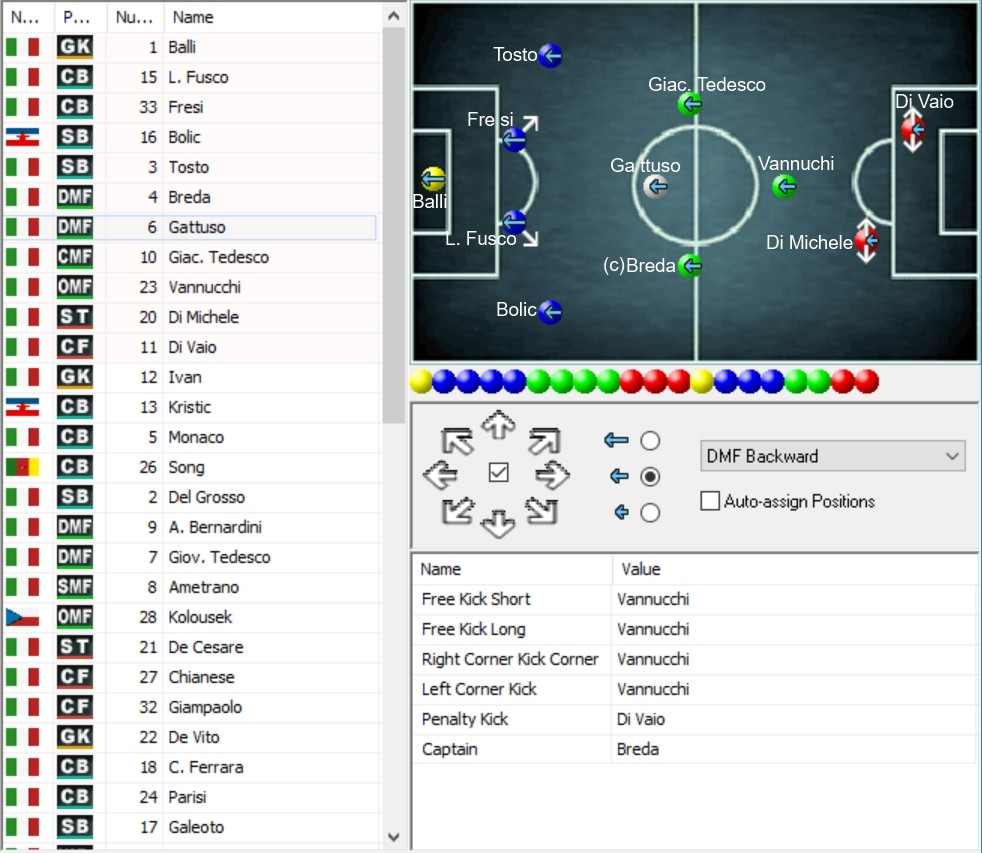Enable Auto-assign Positions checkbox
The image size is (982, 853).
[710, 501]
